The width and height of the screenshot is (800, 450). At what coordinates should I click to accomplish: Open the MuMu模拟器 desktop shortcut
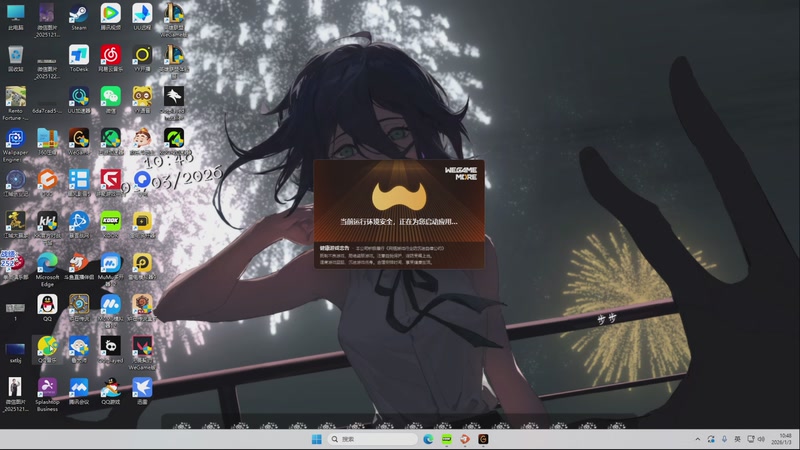[x=110, y=311]
